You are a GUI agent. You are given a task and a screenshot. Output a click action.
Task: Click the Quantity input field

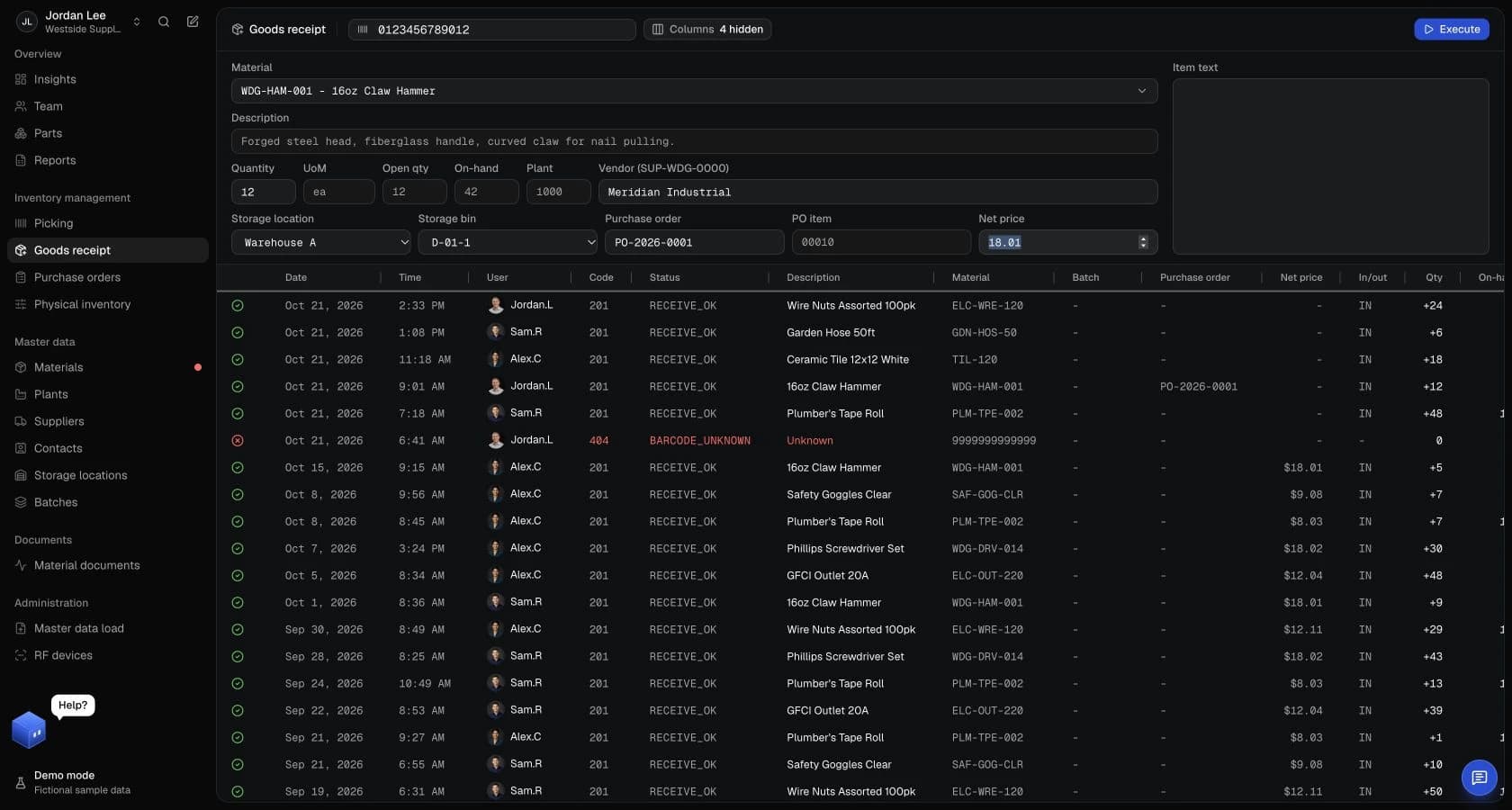pos(264,192)
